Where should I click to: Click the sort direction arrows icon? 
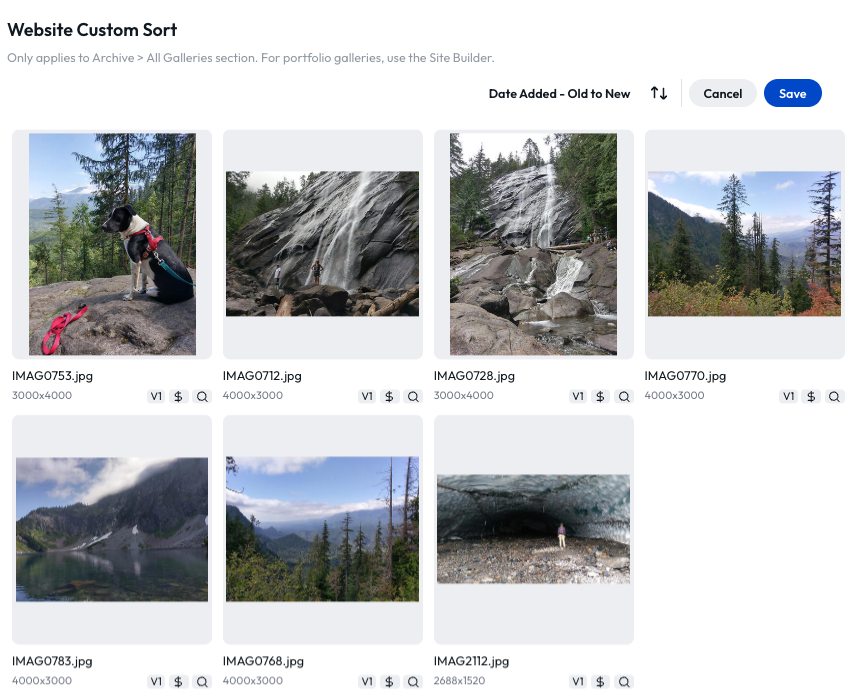659,93
